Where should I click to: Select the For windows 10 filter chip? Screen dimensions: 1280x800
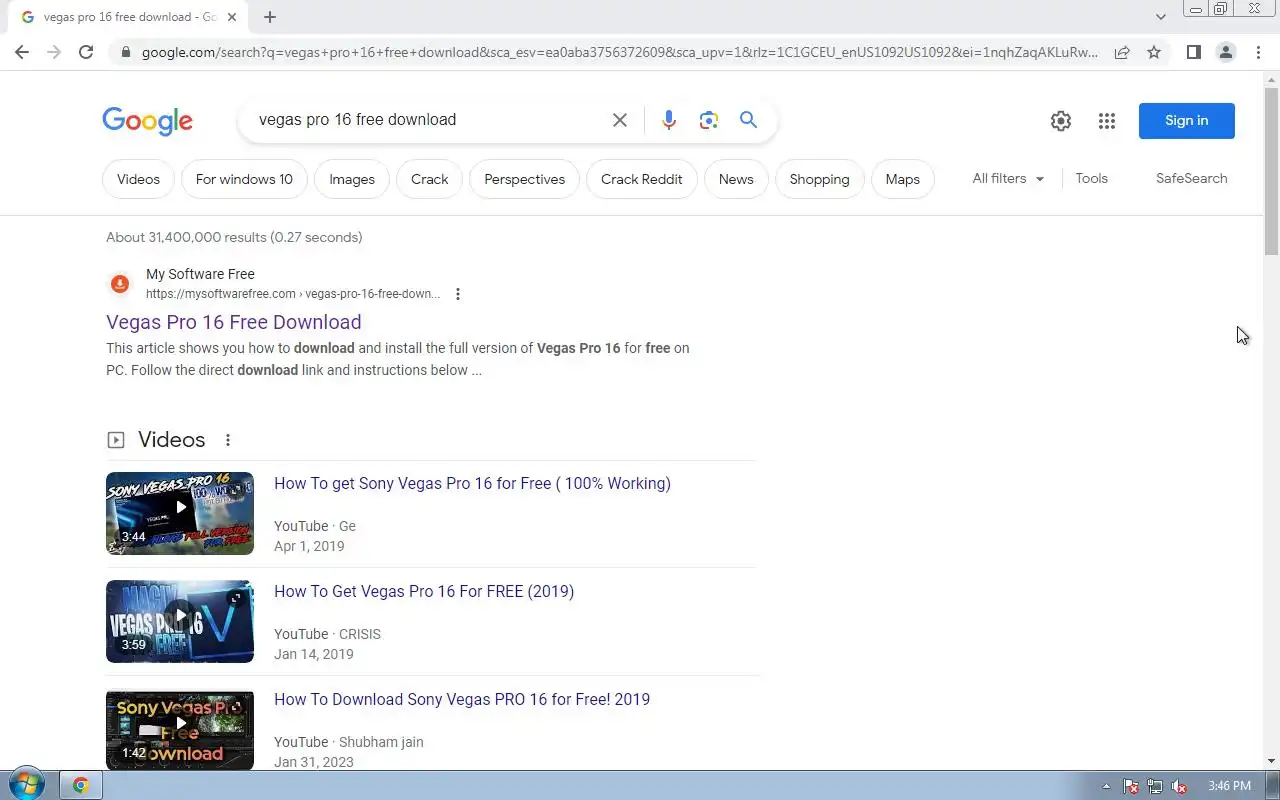[244, 179]
